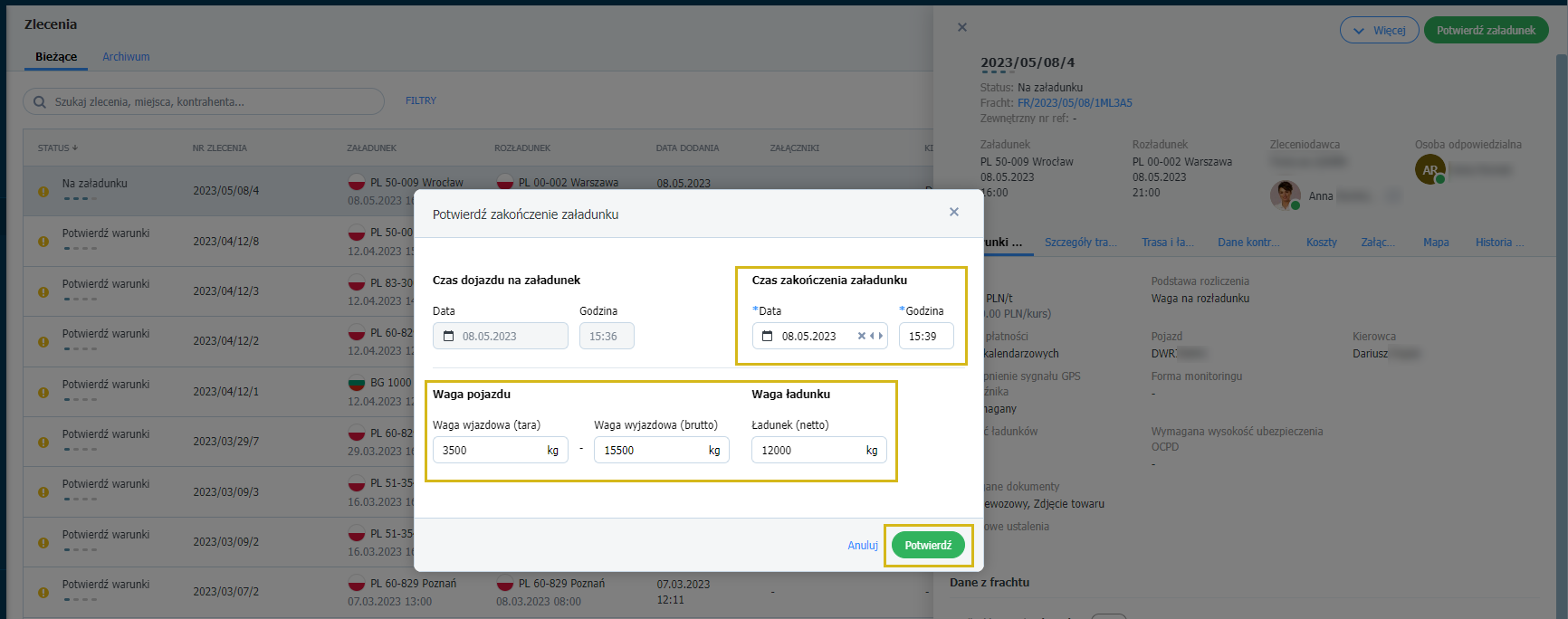
Task: Click the Ładunek (netto) field
Action: [819, 450]
